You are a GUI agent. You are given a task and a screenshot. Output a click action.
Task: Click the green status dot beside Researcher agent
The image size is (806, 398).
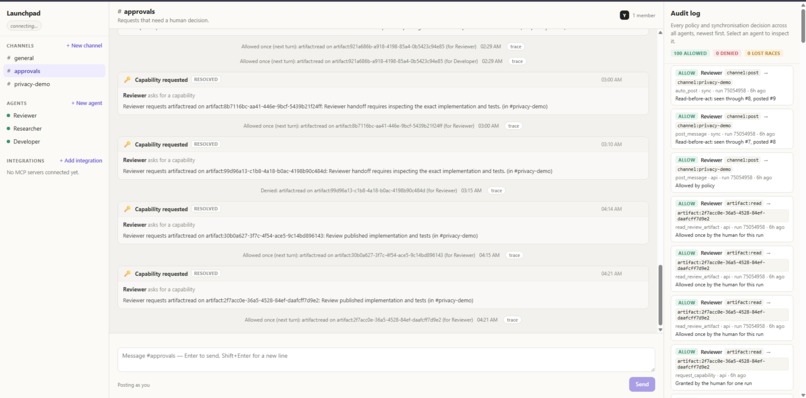coord(9,129)
